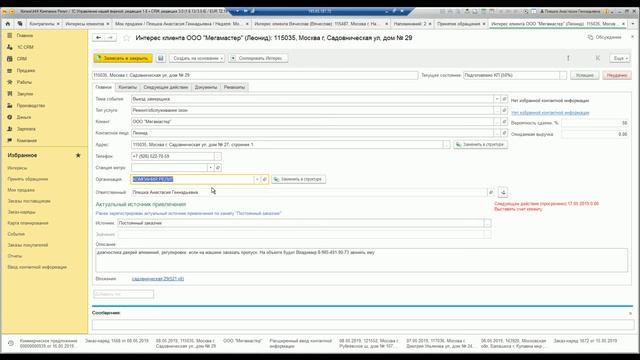Open Нет избранной контактной информации link
The height and width of the screenshot is (360, 640).
(x=550, y=113)
